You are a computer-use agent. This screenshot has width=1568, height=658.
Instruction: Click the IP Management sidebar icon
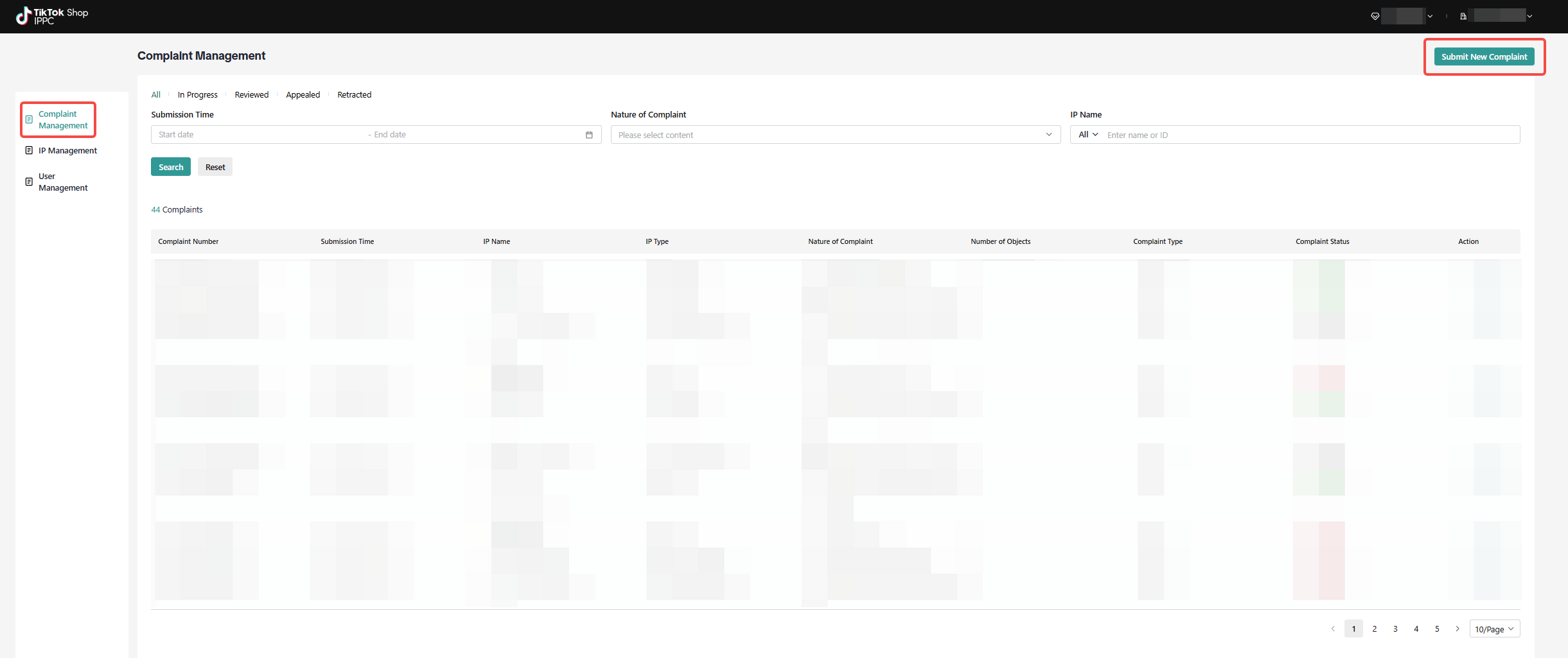pos(29,151)
